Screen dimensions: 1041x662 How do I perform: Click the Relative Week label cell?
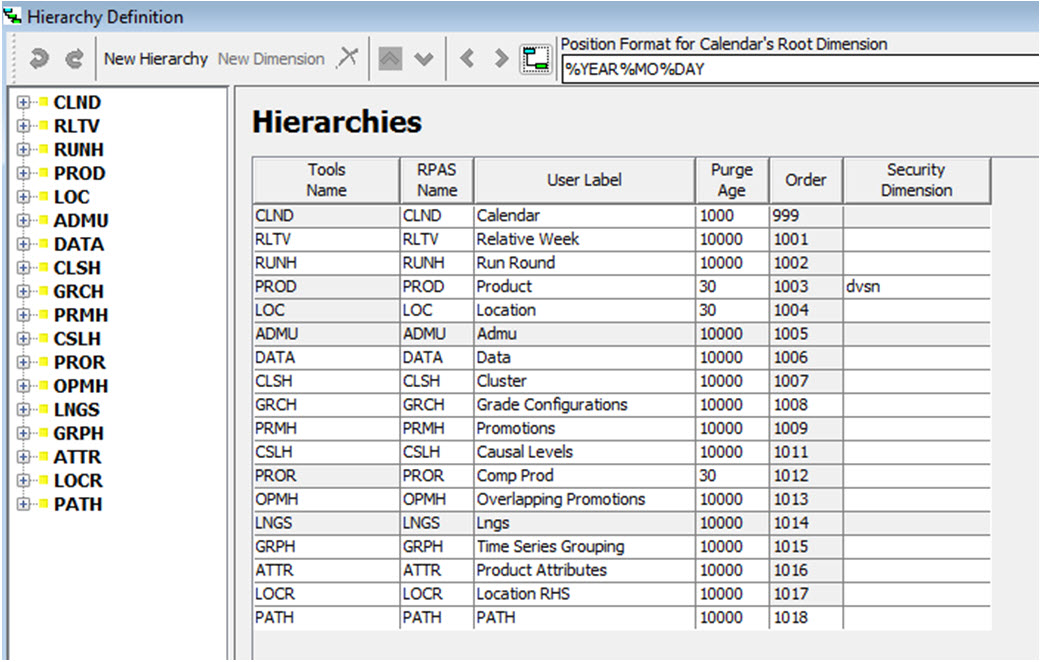(x=584, y=239)
